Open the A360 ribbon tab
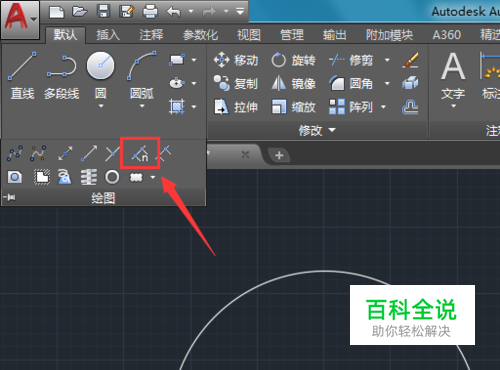The width and height of the screenshot is (500, 370). (x=447, y=35)
